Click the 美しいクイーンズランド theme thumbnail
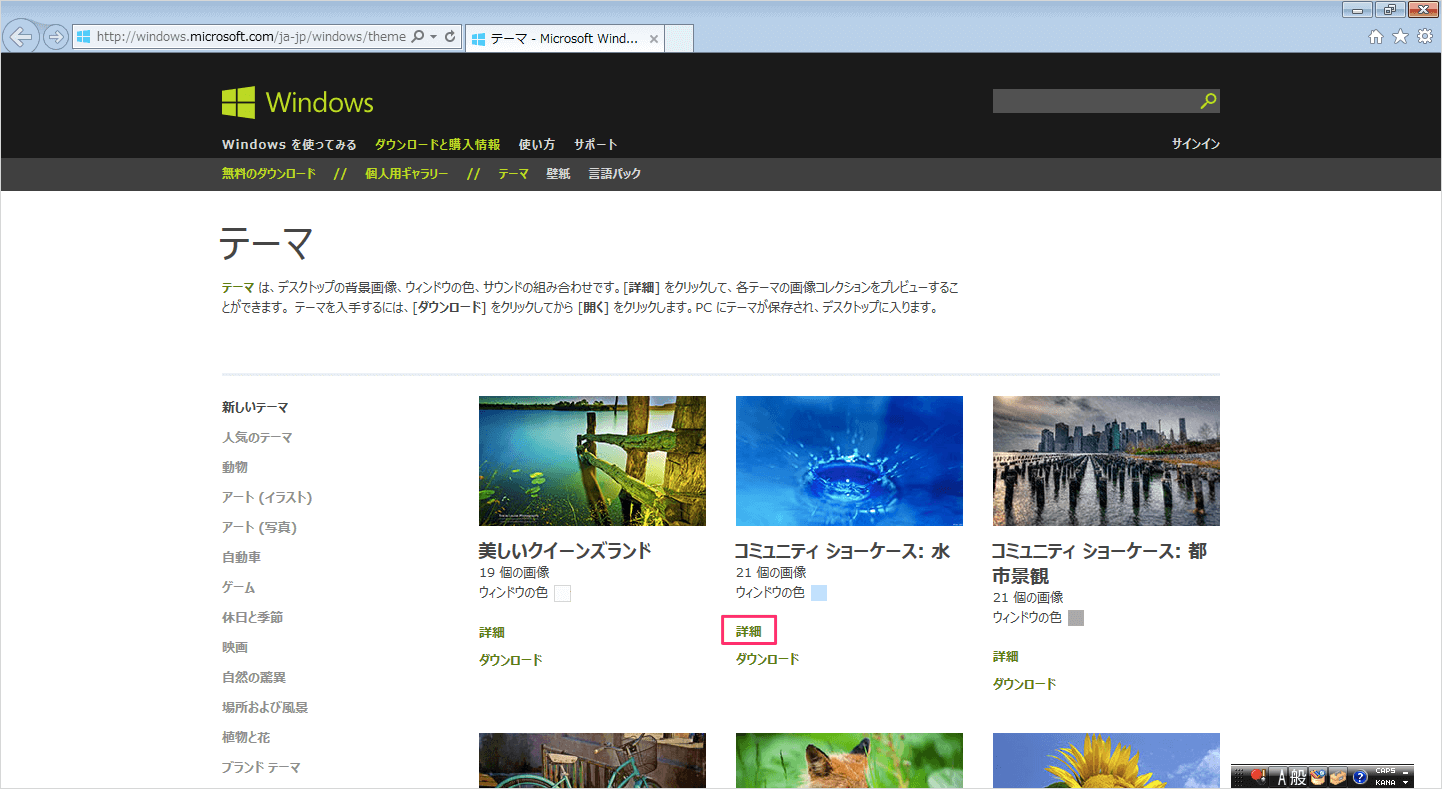 [x=592, y=461]
